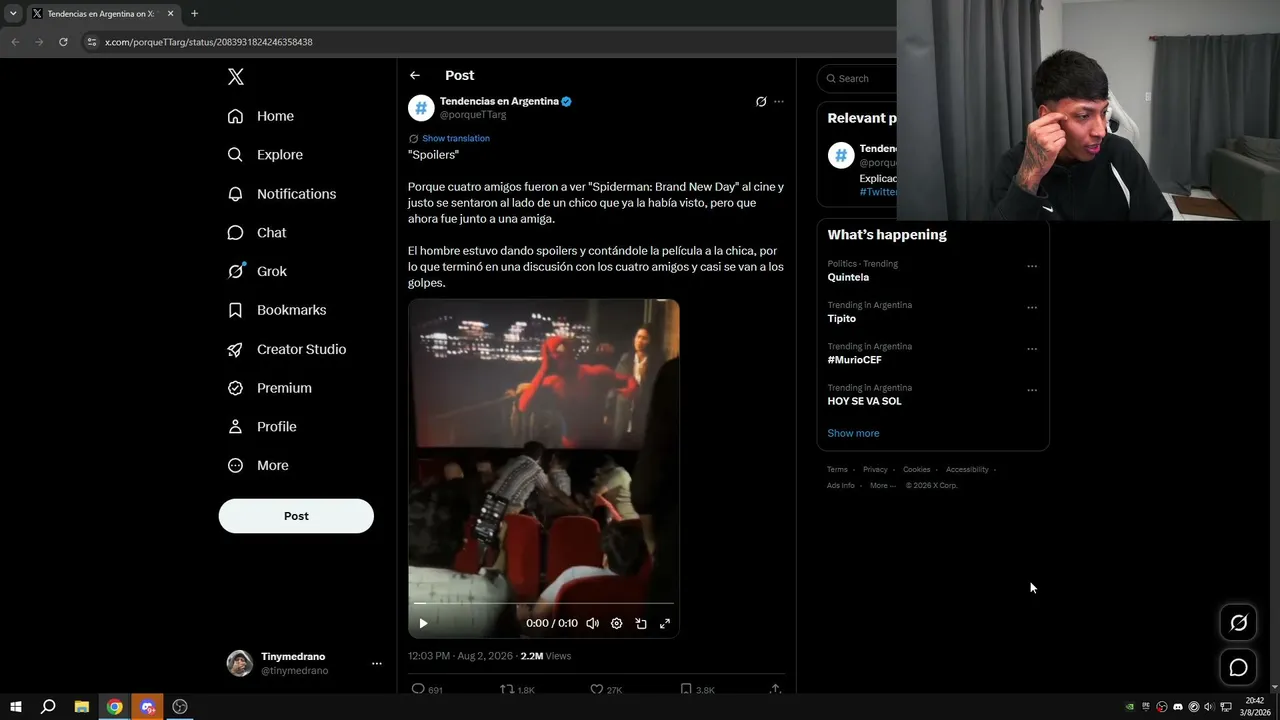Expand the More menu in the sidebar
The width and height of the screenshot is (1280, 720).
(258, 465)
